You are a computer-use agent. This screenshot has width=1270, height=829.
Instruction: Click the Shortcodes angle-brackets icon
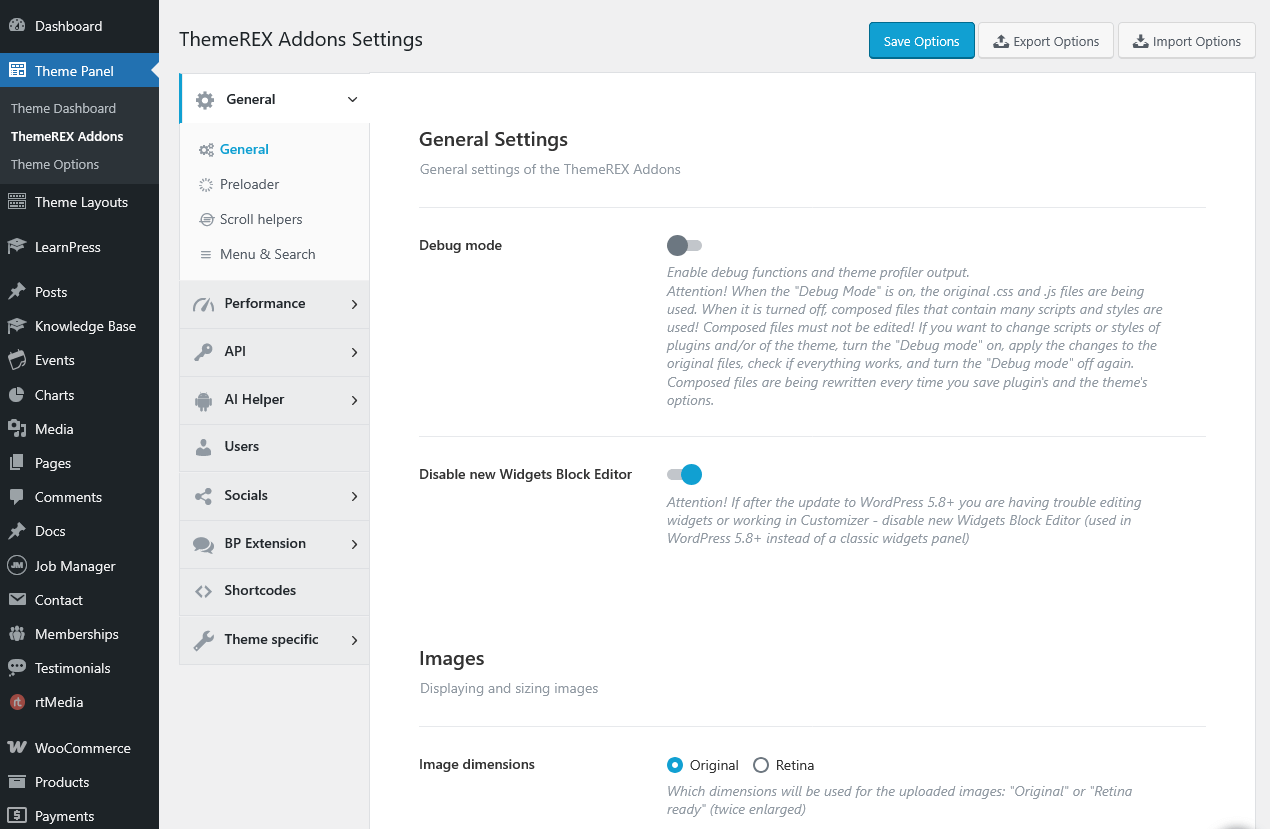204,591
